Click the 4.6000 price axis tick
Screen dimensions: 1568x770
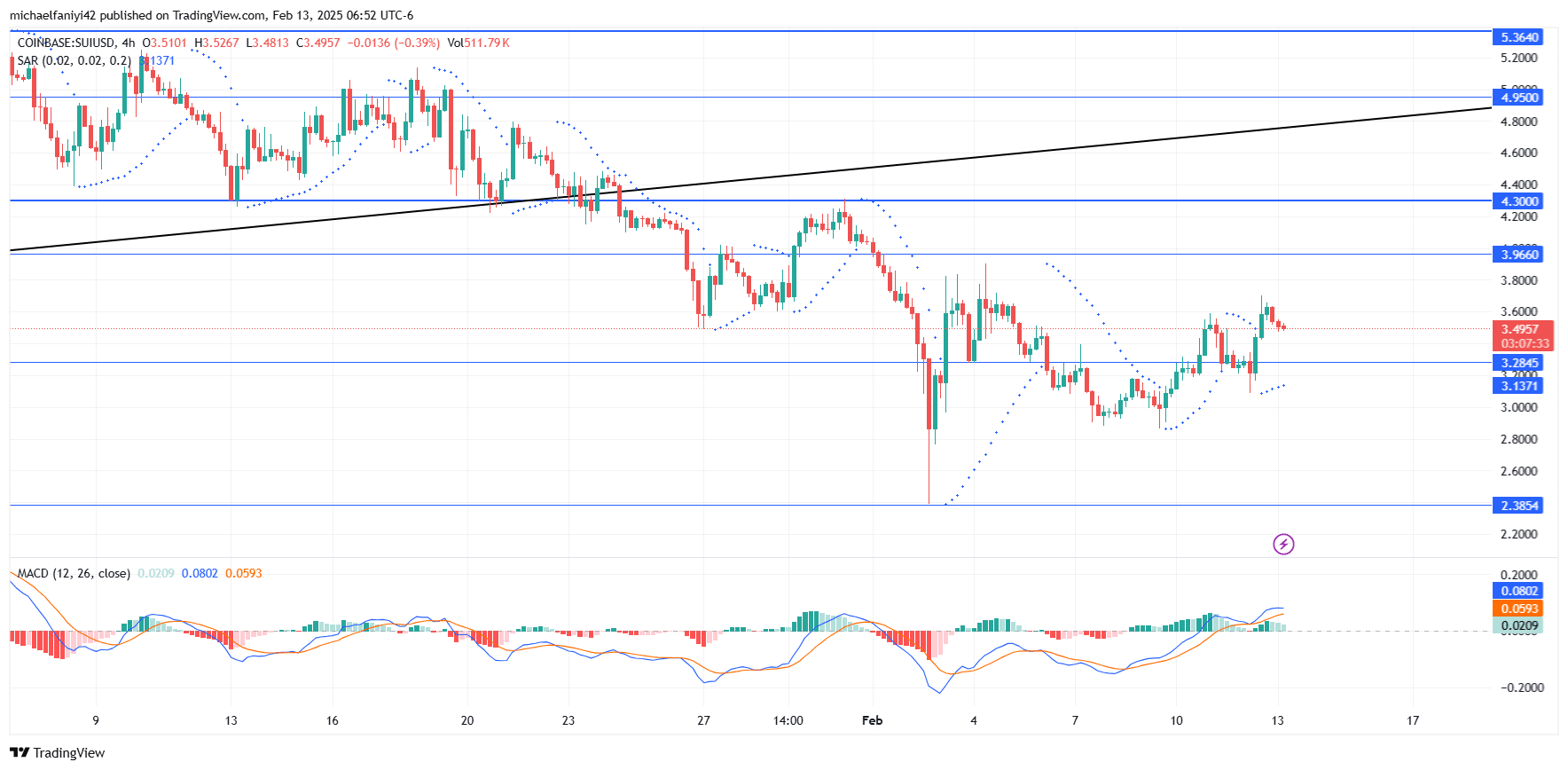[x=1518, y=153]
